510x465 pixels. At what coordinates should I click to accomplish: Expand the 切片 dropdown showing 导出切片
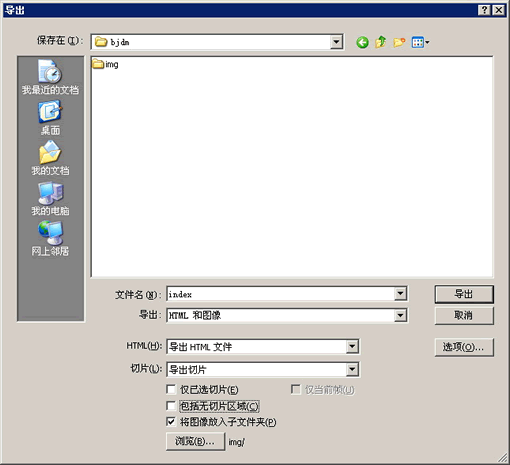coord(352,369)
